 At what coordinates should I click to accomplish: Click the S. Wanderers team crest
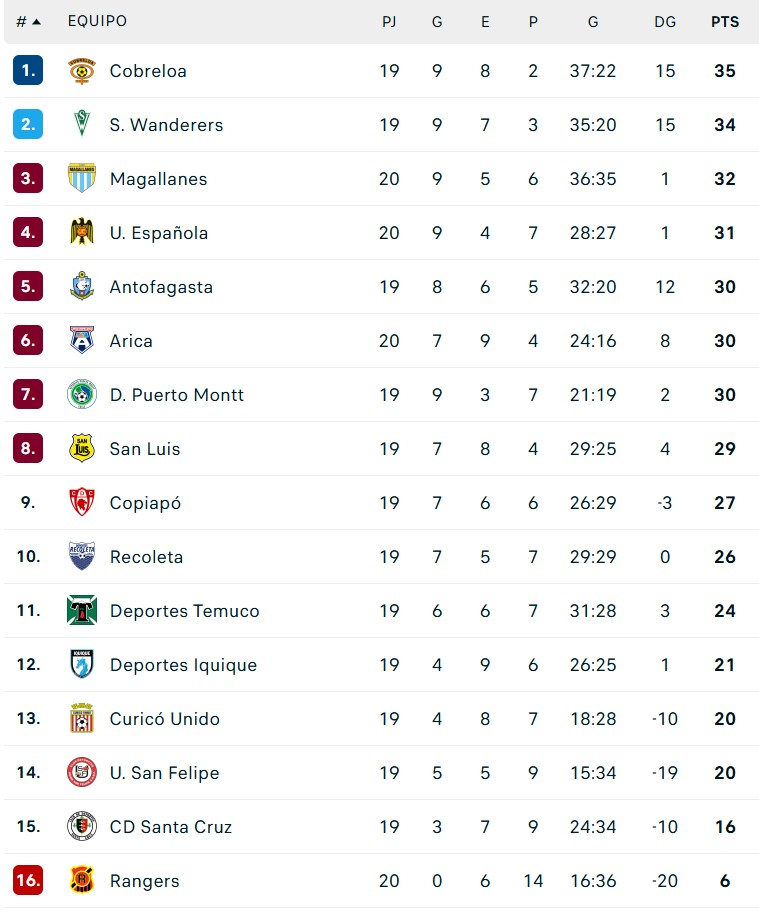pos(82,124)
